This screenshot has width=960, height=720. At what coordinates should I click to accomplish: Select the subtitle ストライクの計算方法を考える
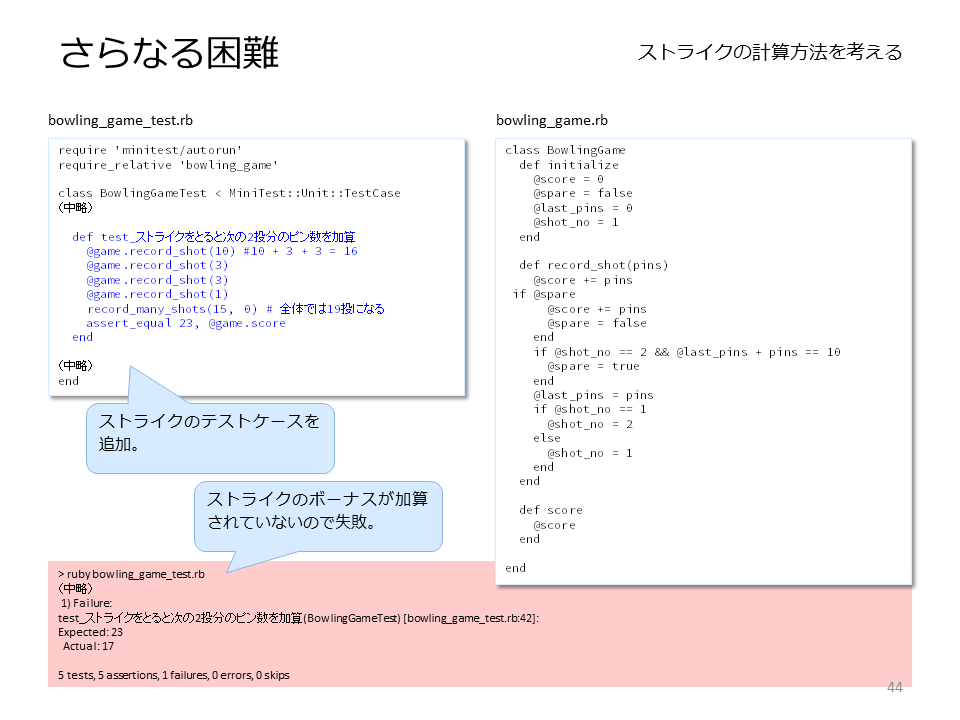point(770,52)
